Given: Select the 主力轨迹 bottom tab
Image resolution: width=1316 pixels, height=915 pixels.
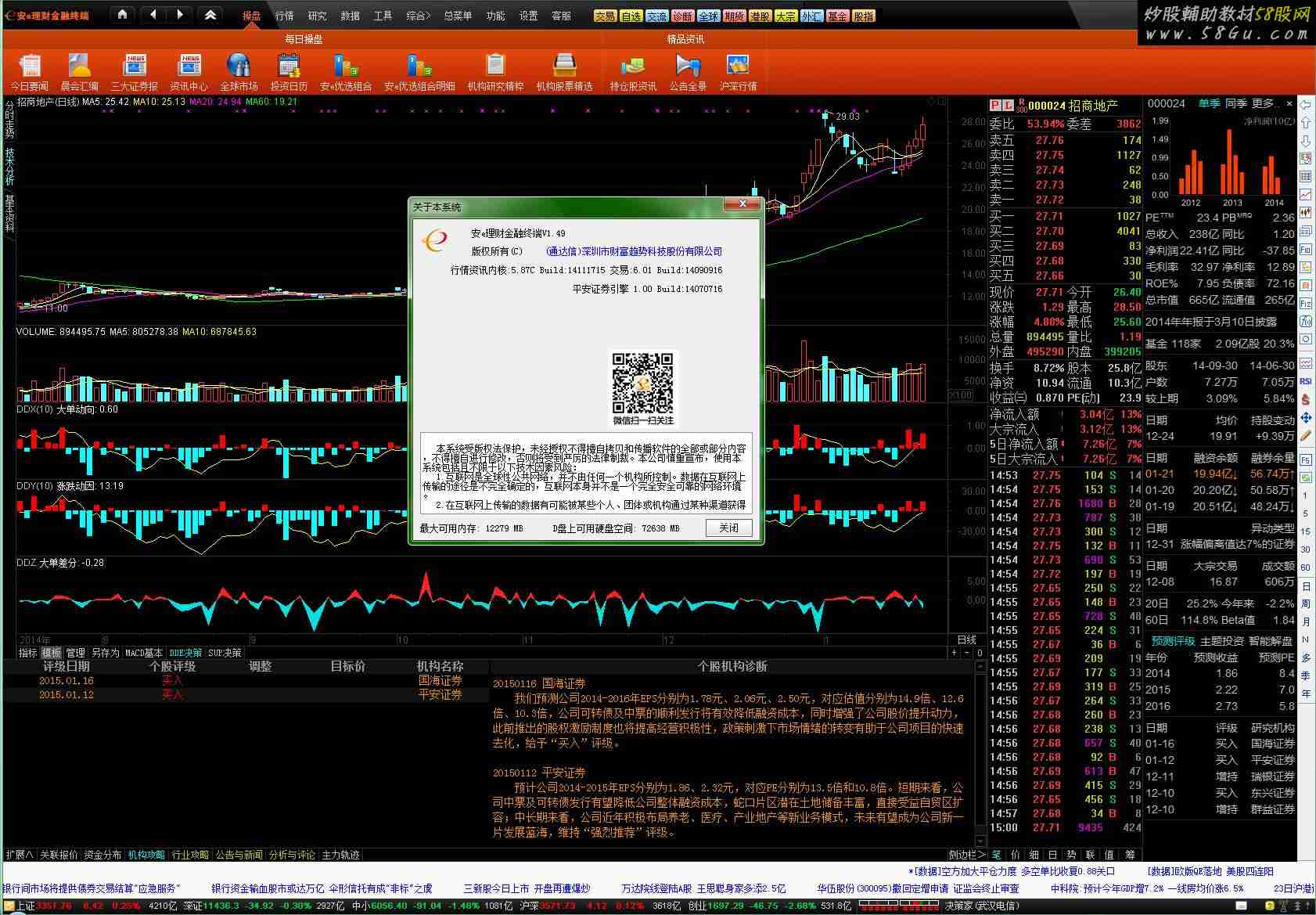Looking at the screenshot, I should (341, 855).
